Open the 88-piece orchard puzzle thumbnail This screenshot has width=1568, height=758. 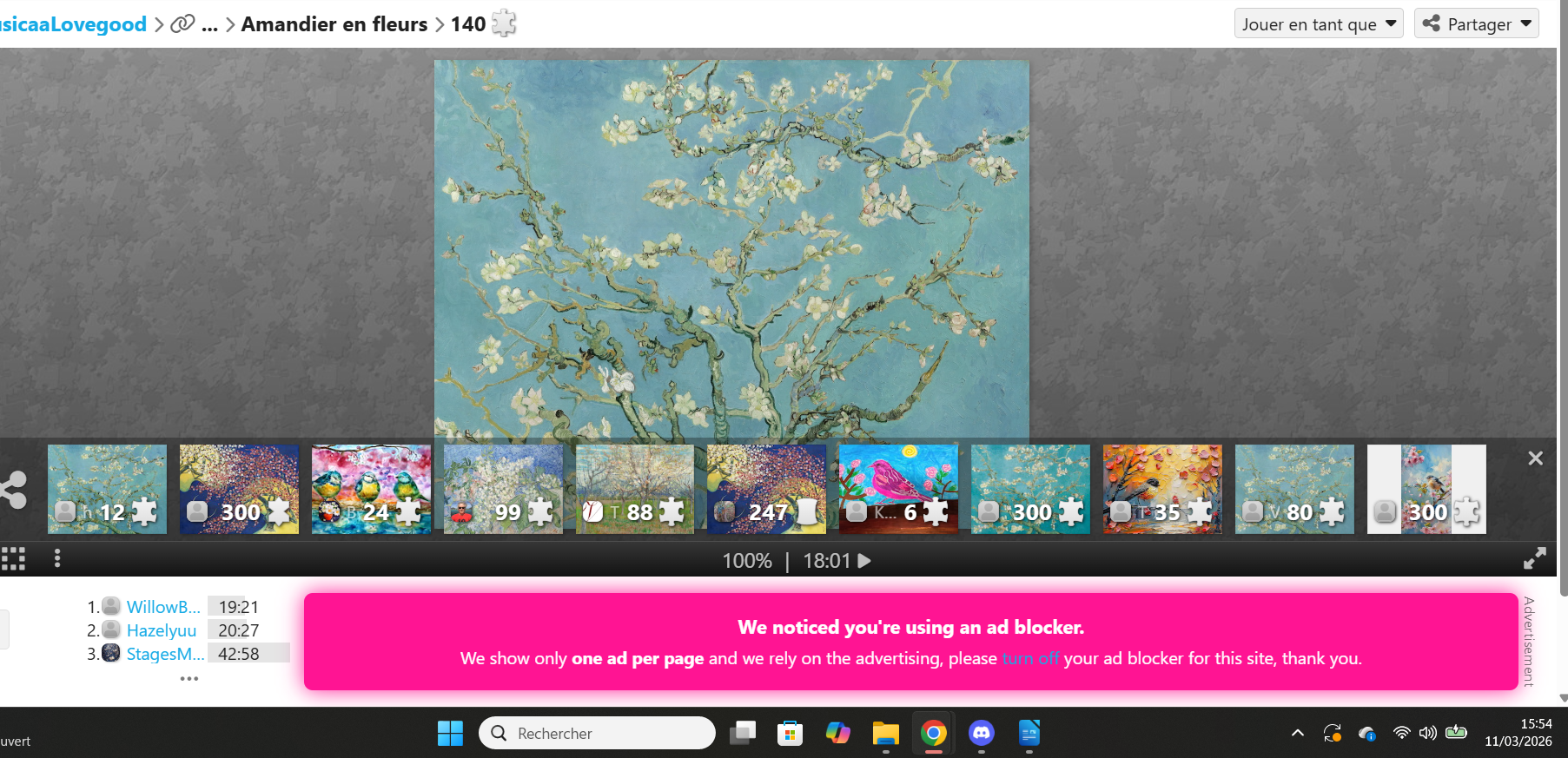click(635, 489)
